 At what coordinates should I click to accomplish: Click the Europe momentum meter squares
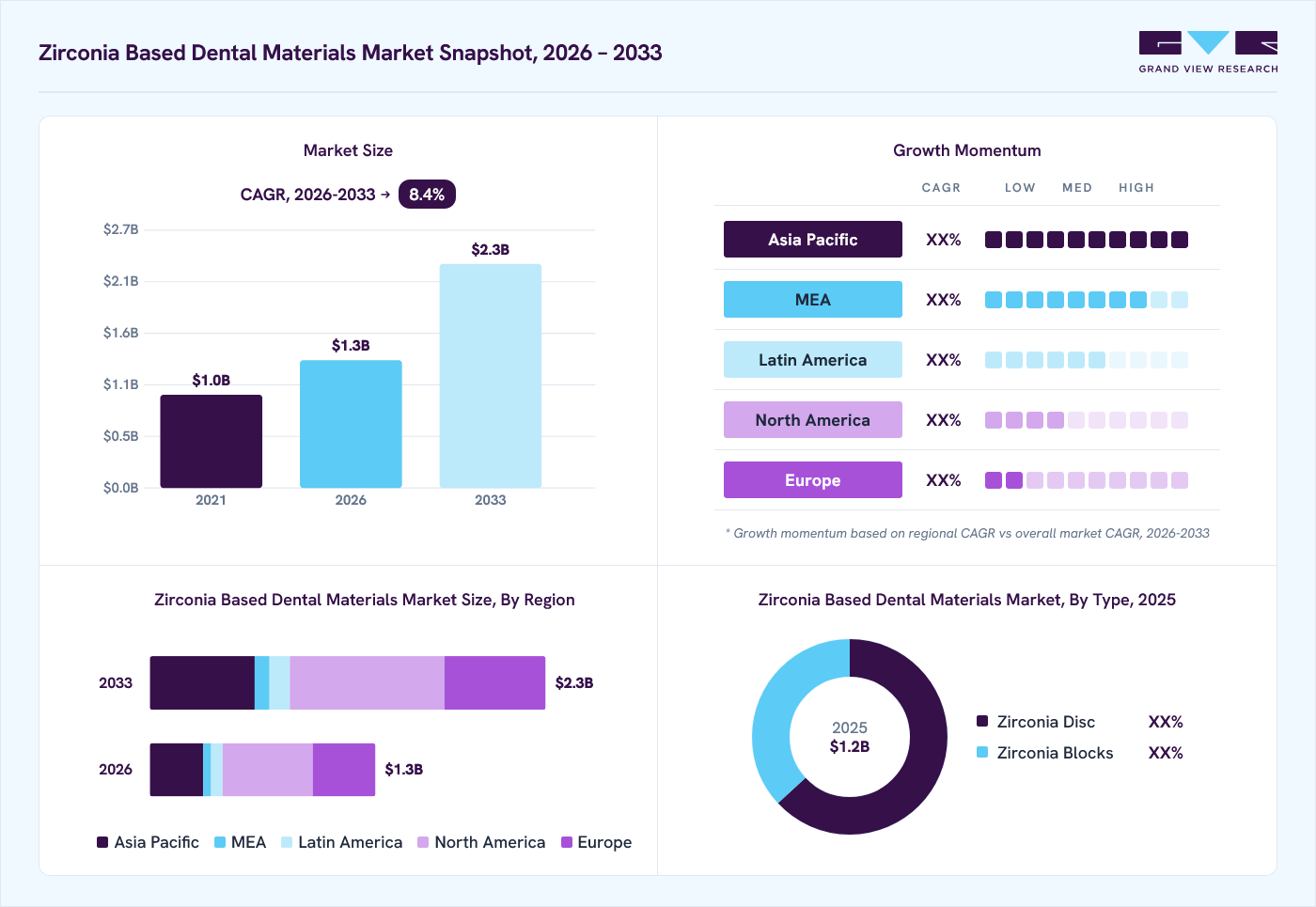pyautogui.click(x=1087, y=480)
